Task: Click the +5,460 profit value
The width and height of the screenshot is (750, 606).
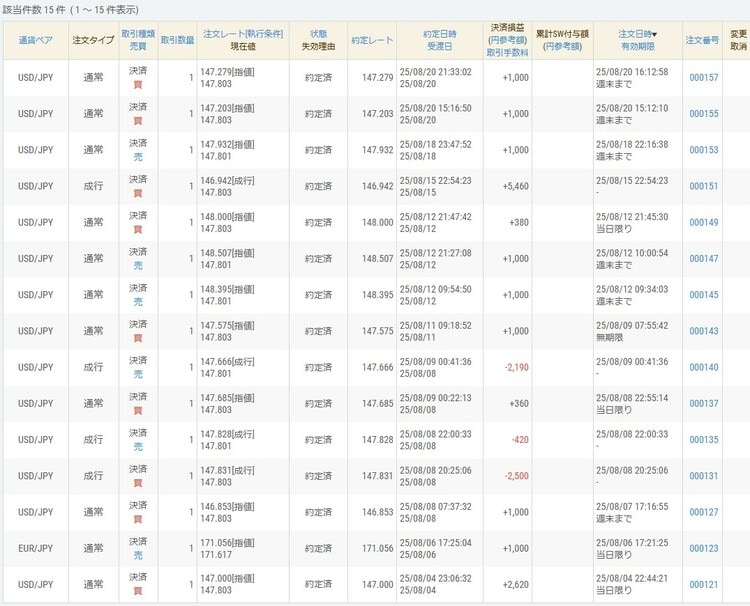Action: pos(516,186)
